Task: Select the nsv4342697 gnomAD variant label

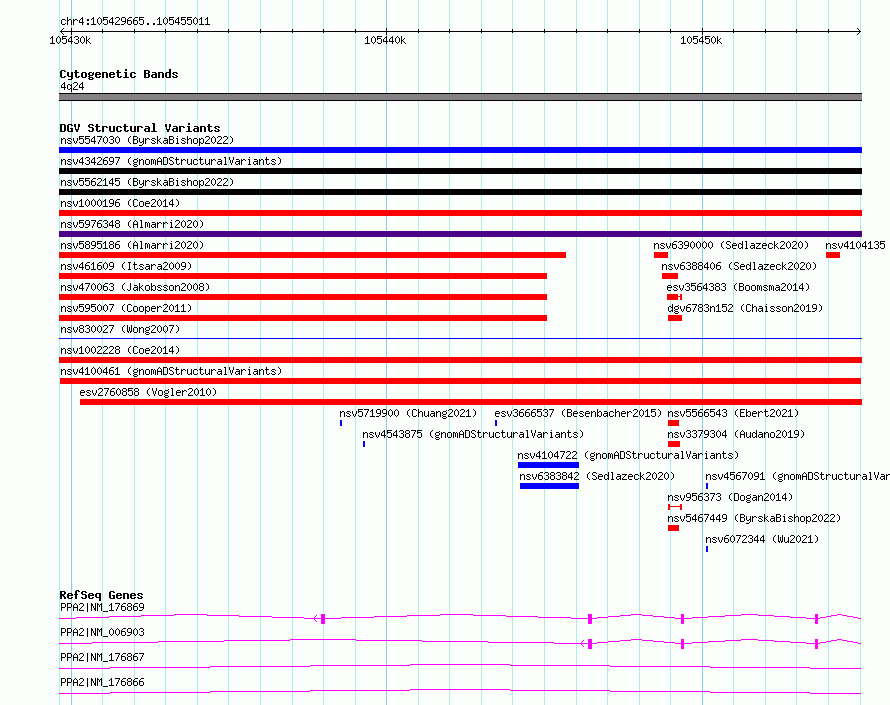Action: pyautogui.click(x=171, y=161)
